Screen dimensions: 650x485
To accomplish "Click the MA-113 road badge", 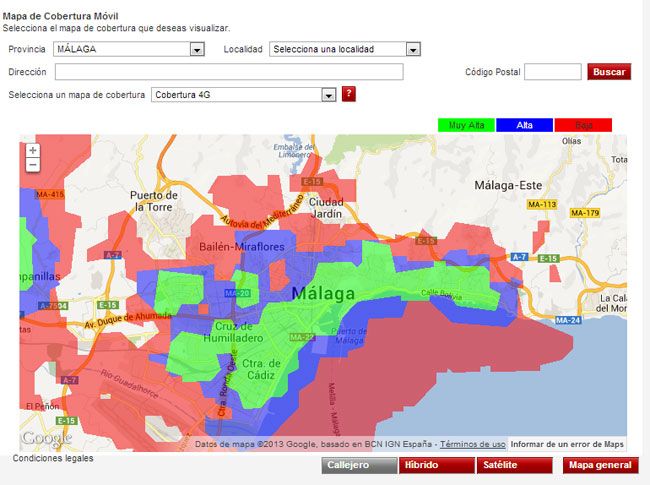I will [x=542, y=204].
